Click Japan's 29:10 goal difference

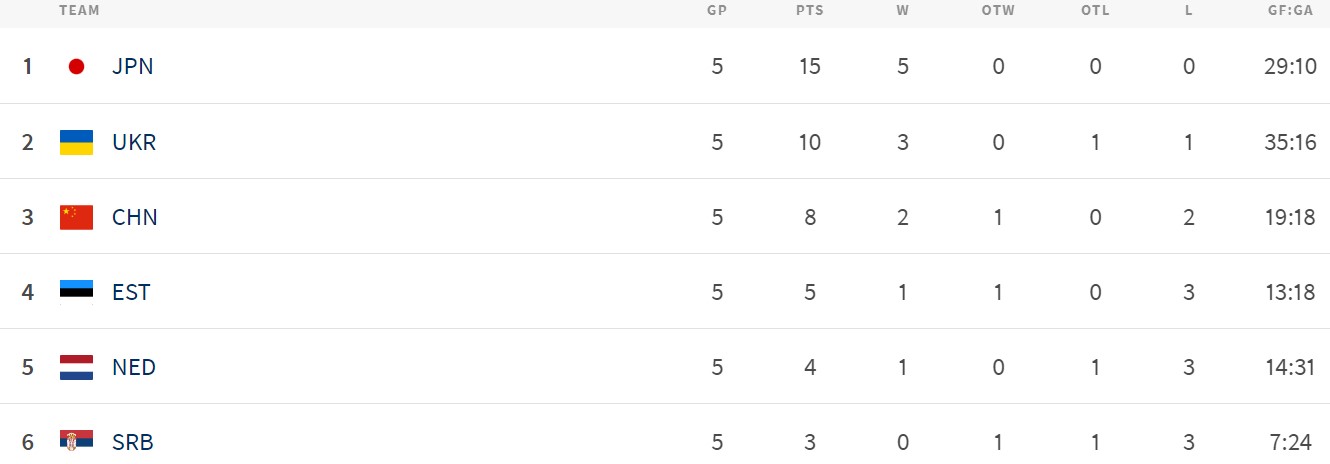(1289, 67)
